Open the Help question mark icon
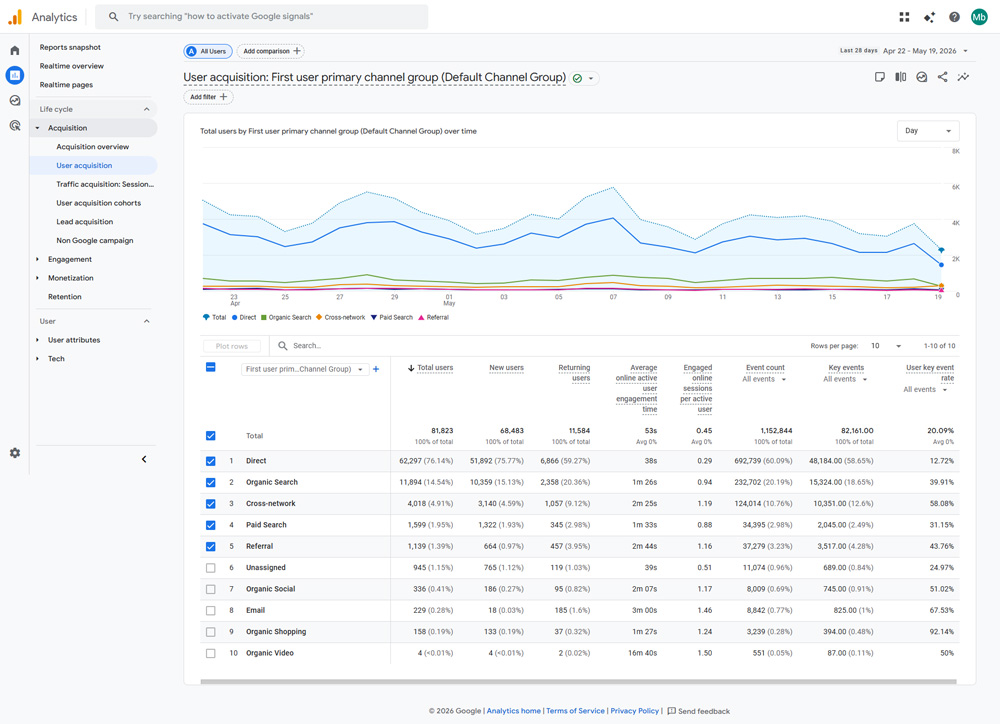Screen dimensions: 1000x724 point(954,17)
